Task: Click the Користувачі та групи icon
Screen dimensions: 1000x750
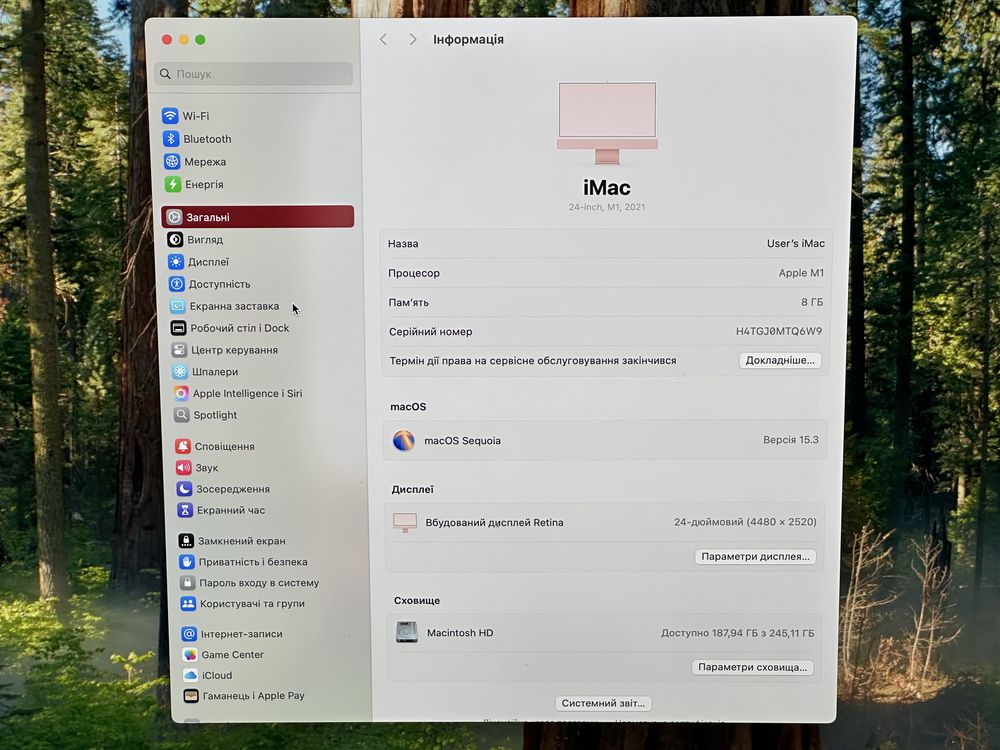Action: click(x=188, y=603)
